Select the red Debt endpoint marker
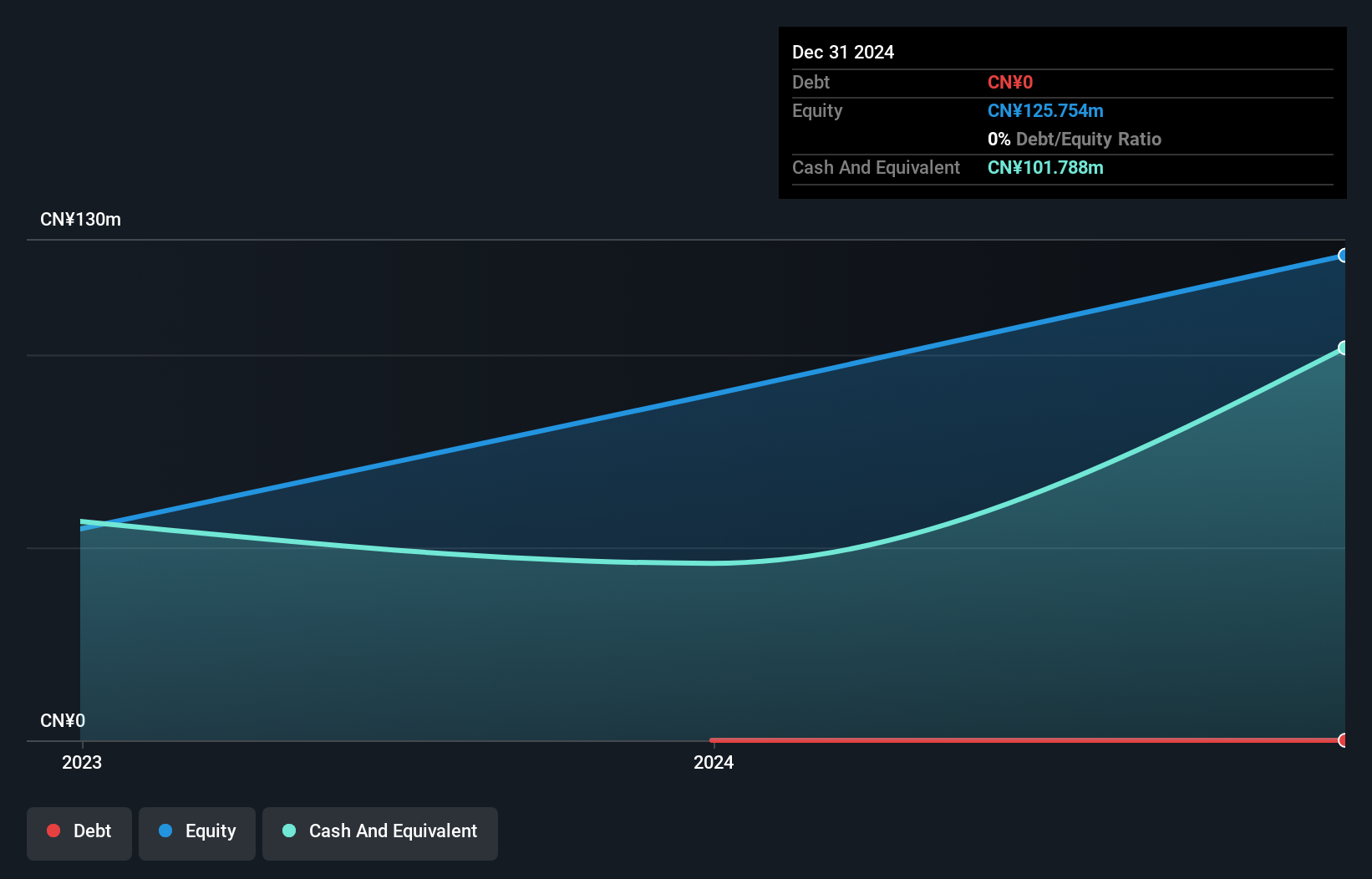The width and height of the screenshot is (1372, 879). pos(1343,740)
